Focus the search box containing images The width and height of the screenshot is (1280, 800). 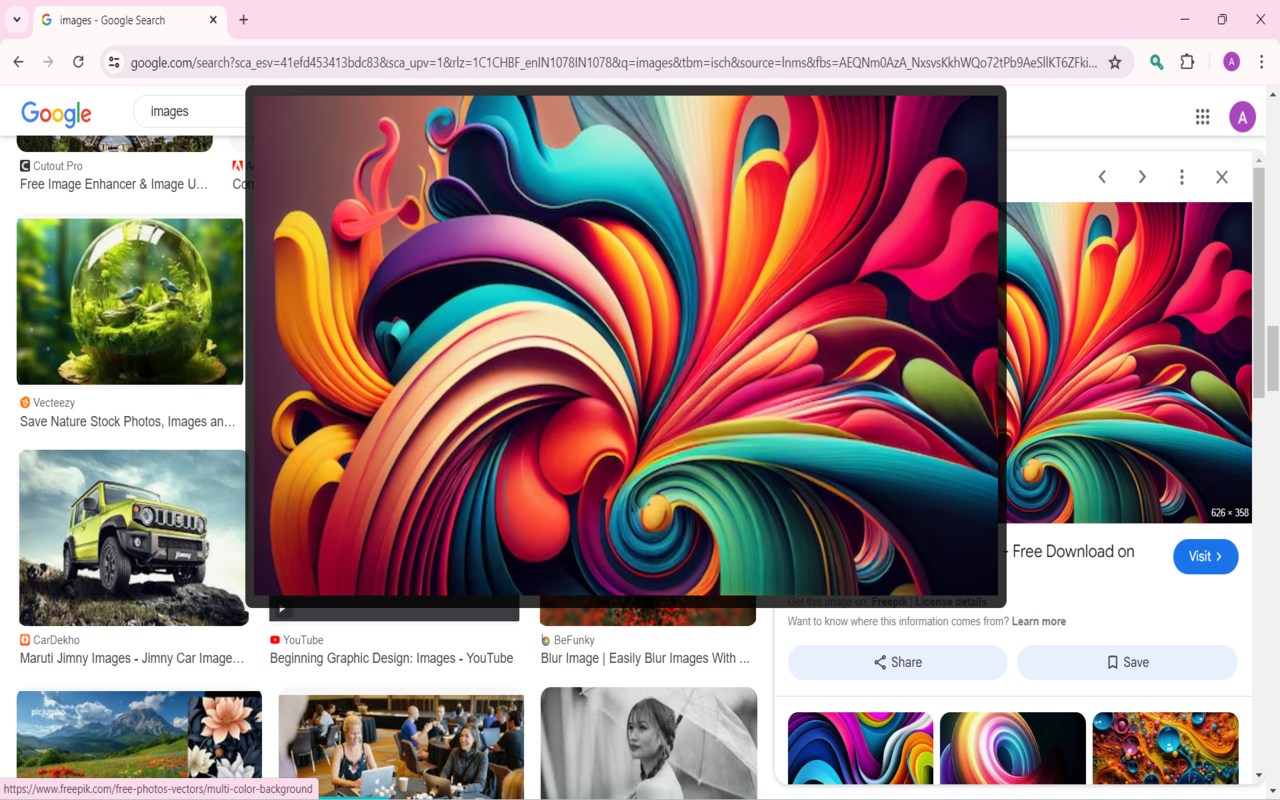click(x=190, y=111)
